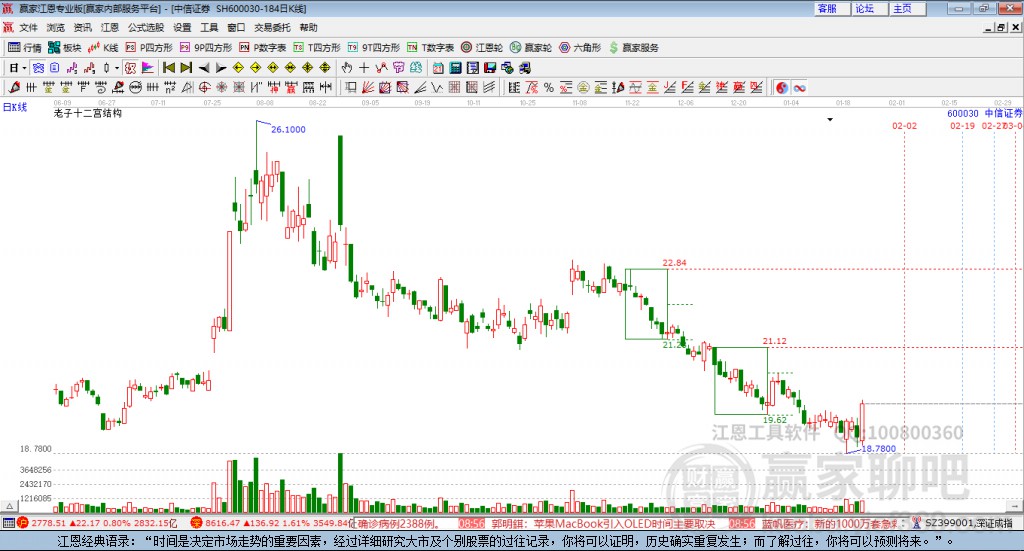Click the 21.12 red price label
This screenshot has width=1024, height=551.
[x=775, y=341]
